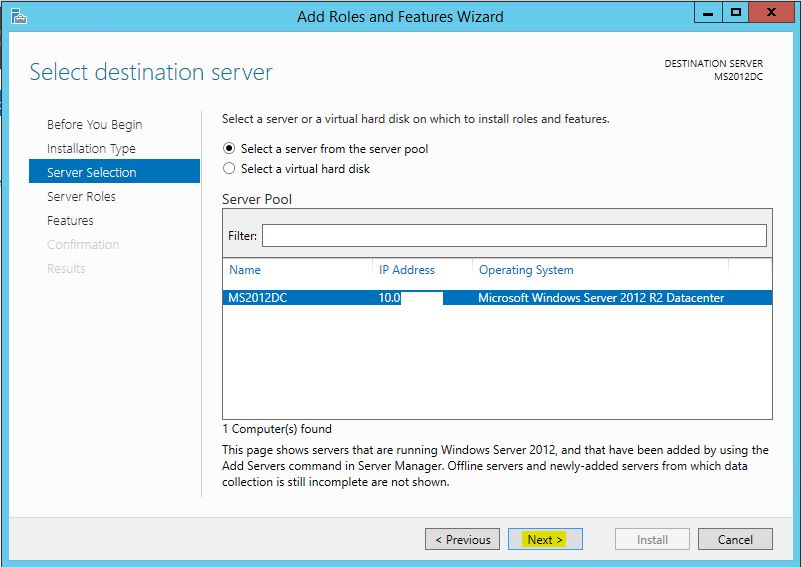The width and height of the screenshot is (801, 567).
Task: Click the MS2012DC destination server label
Action: [x=738, y=77]
